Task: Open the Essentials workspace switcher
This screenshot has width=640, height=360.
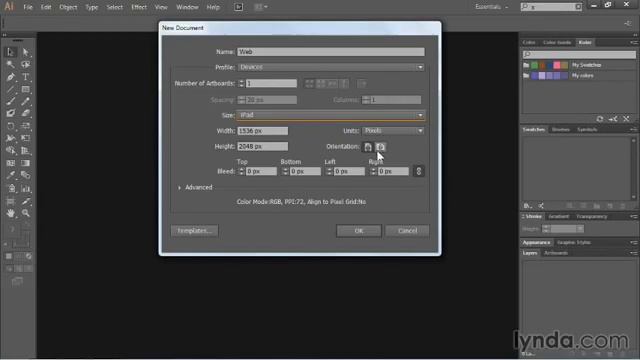Action: [x=492, y=7]
